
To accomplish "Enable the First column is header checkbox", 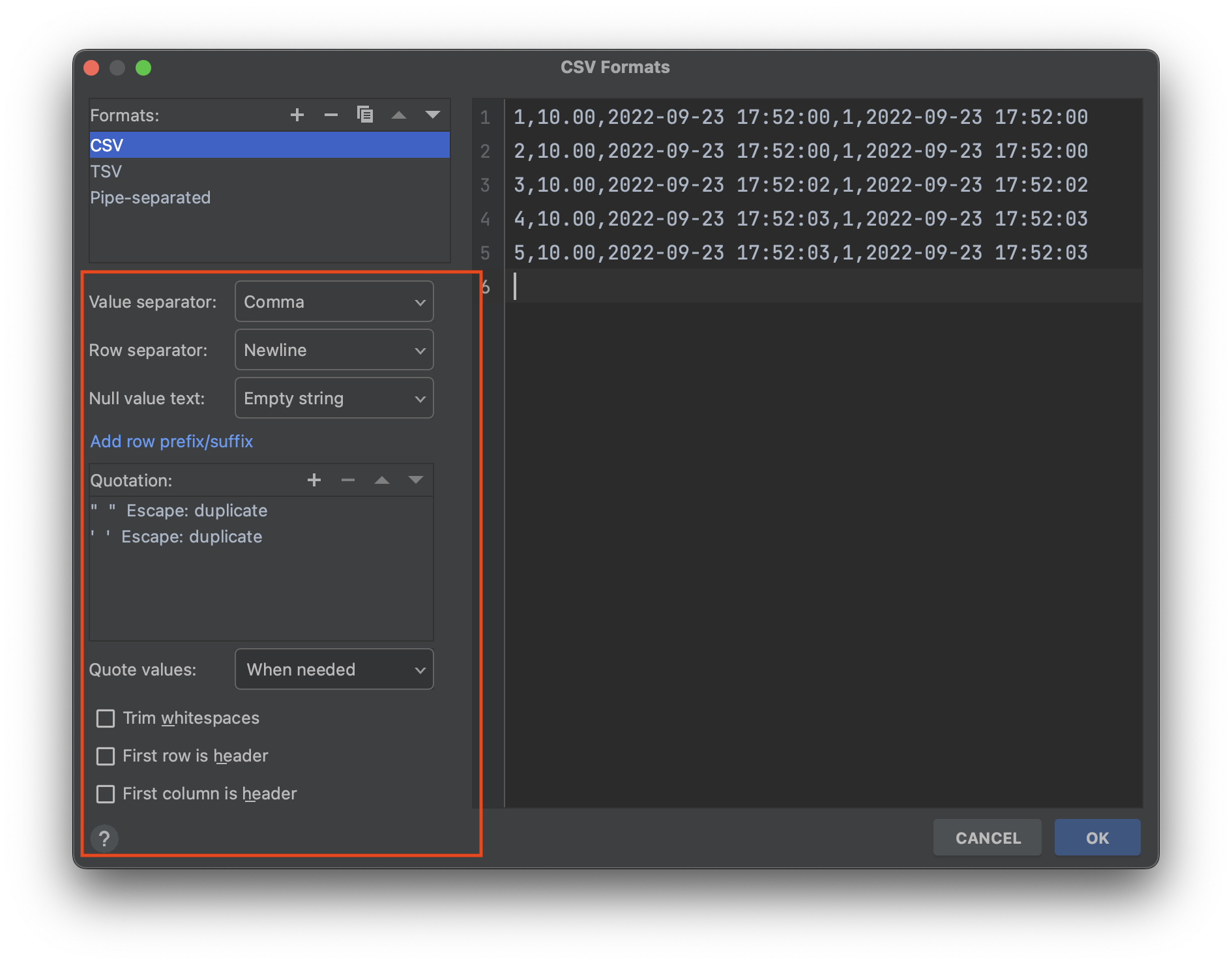I will click(106, 794).
